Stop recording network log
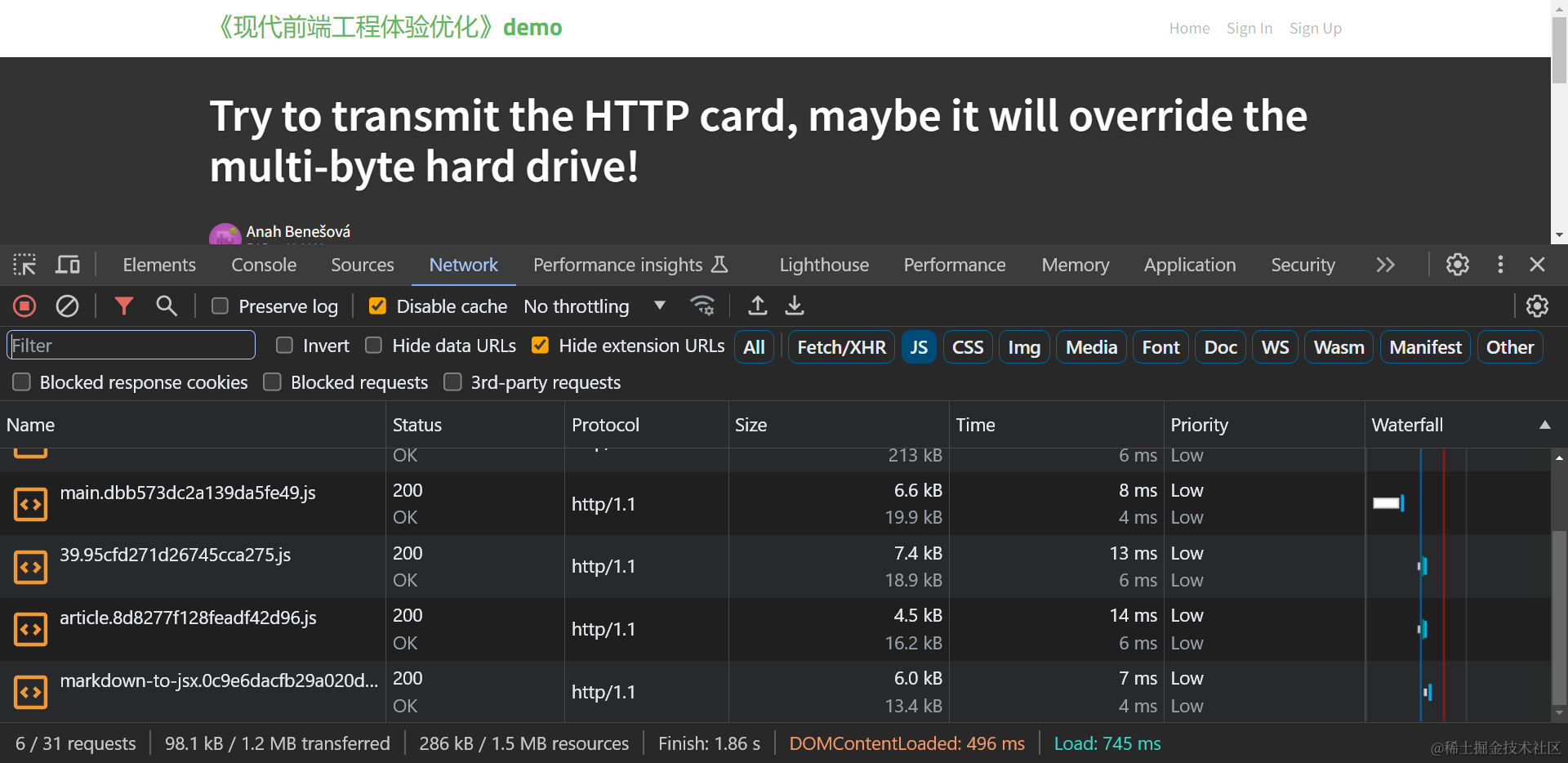Image resolution: width=1568 pixels, height=763 pixels. pos(24,306)
